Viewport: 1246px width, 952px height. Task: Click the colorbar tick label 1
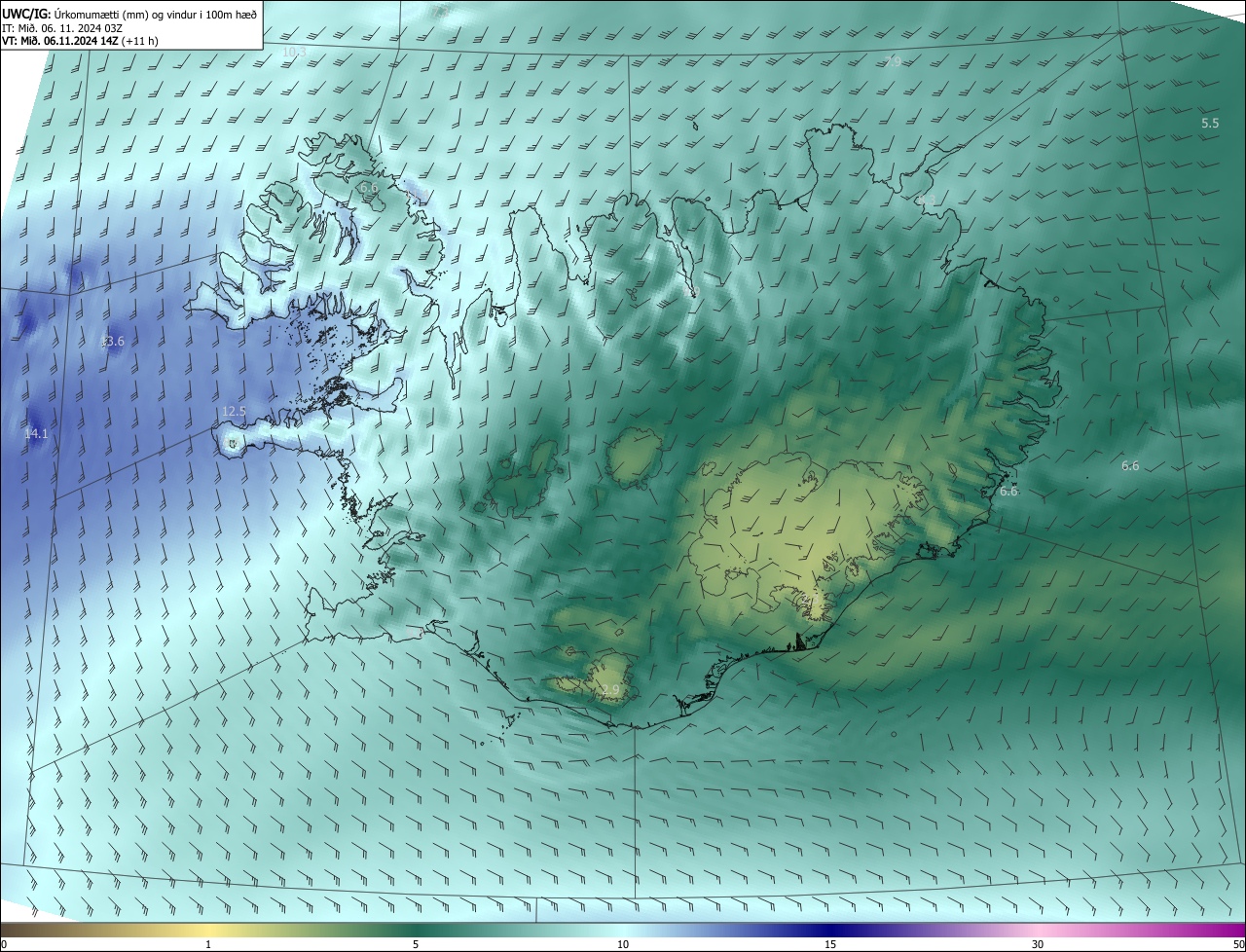208,945
